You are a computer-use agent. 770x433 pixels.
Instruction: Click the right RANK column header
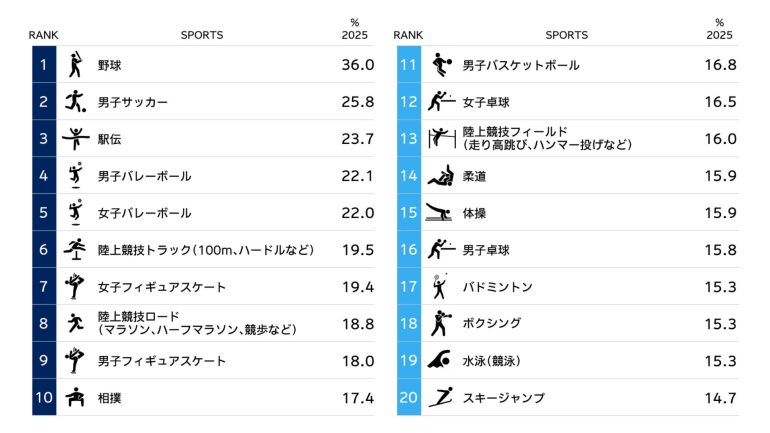coord(408,35)
